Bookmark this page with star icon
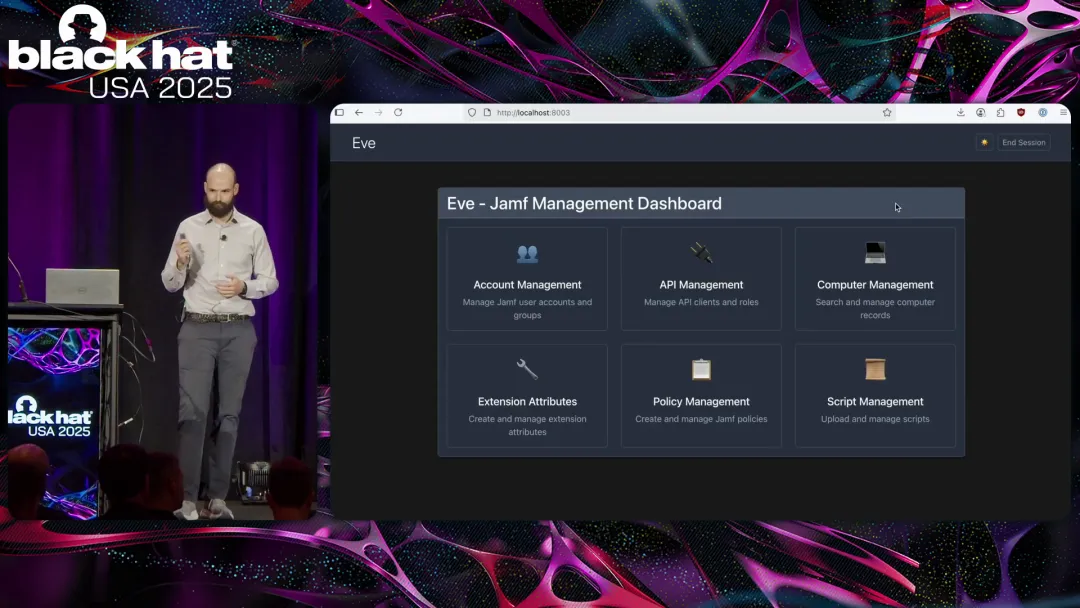This screenshot has width=1080, height=608. 887,112
